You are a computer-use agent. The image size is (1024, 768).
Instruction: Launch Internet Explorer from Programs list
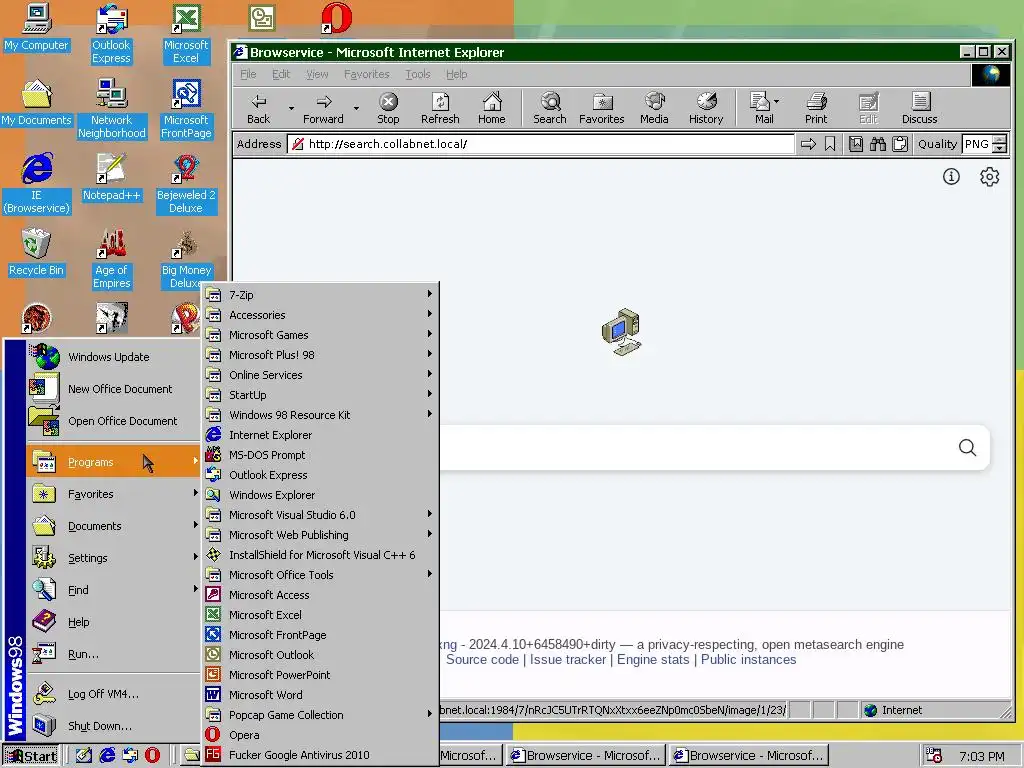click(319, 435)
